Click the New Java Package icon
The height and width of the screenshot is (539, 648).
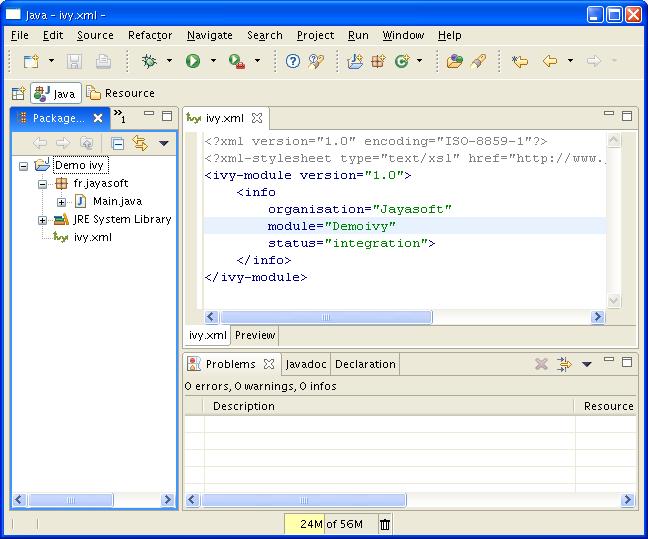point(379,61)
